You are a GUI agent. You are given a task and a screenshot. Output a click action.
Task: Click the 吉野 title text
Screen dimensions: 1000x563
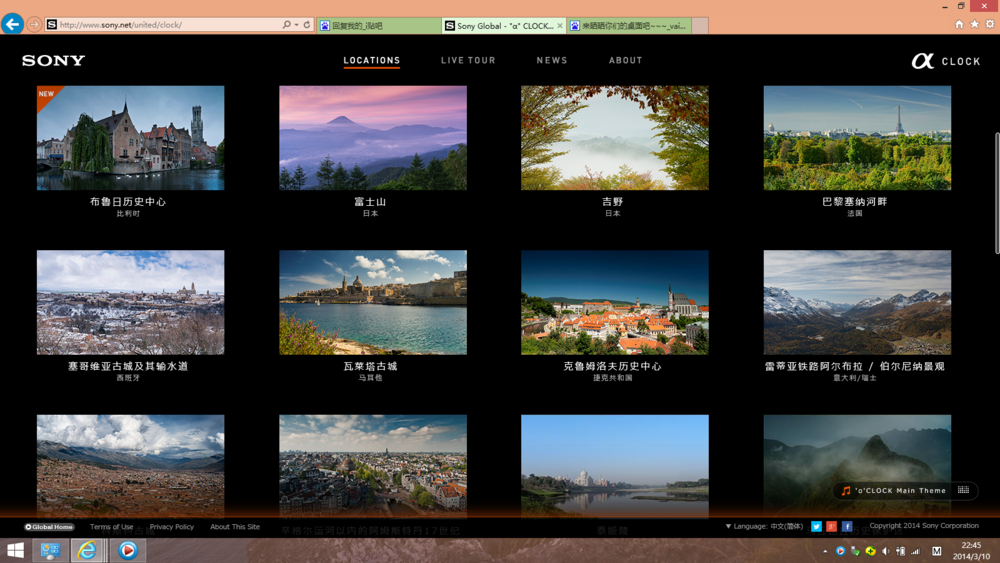(612, 201)
